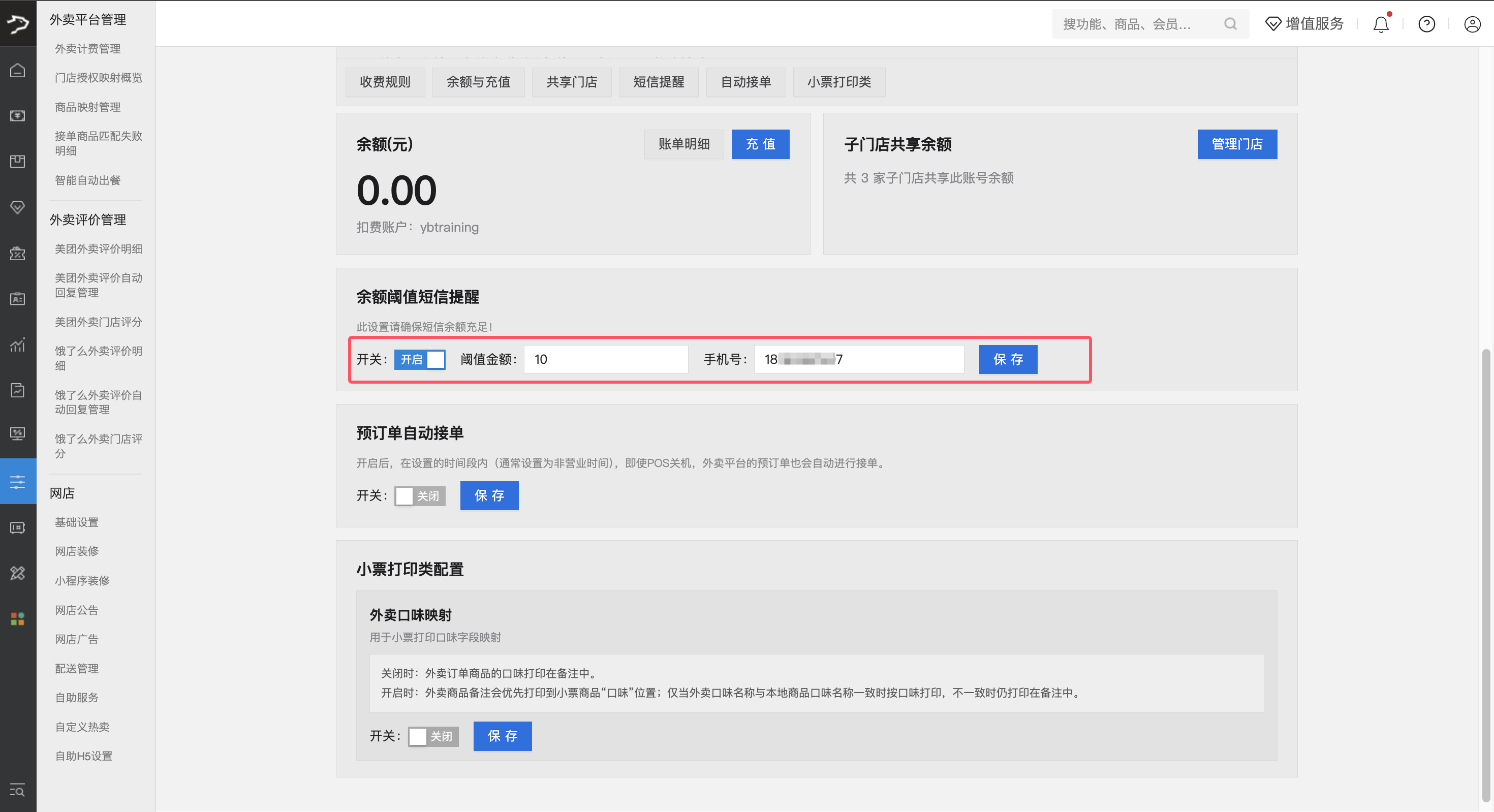1494x812 pixels.
Task: Click the 阈值金额 input field
Action: point(606,360)
